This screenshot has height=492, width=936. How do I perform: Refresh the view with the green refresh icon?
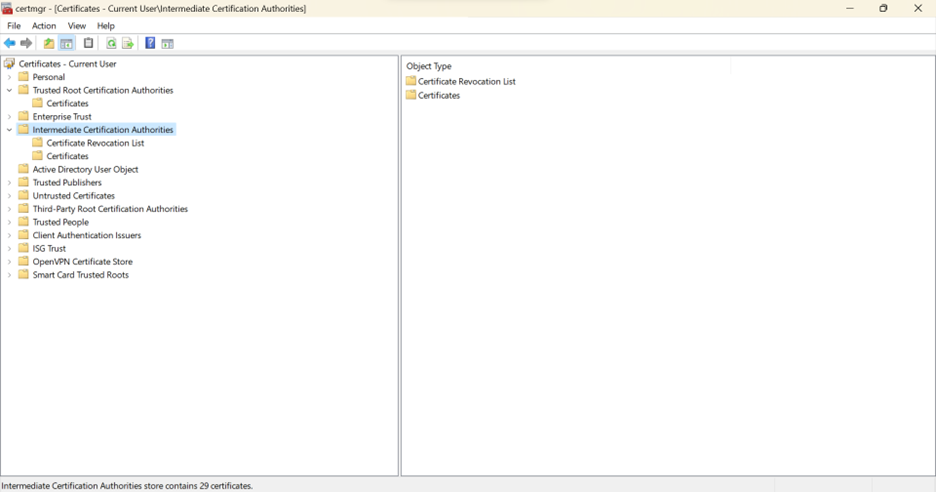pos(111,43)
